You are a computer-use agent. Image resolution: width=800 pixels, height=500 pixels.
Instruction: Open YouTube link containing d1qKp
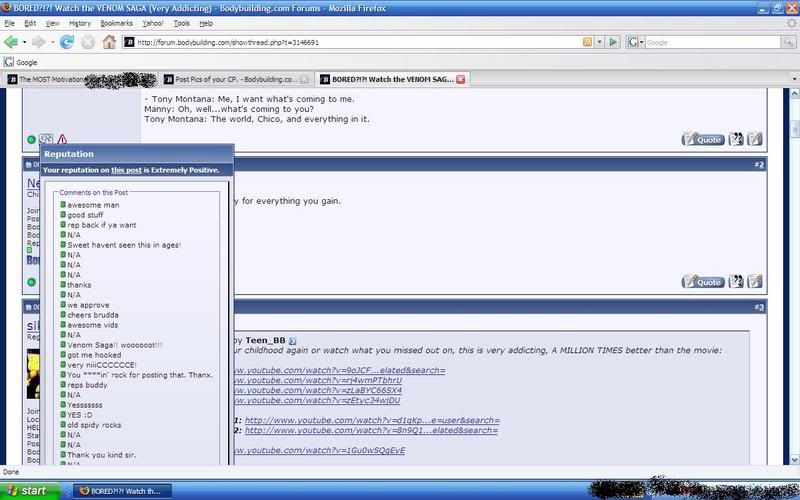coord(372,420)
